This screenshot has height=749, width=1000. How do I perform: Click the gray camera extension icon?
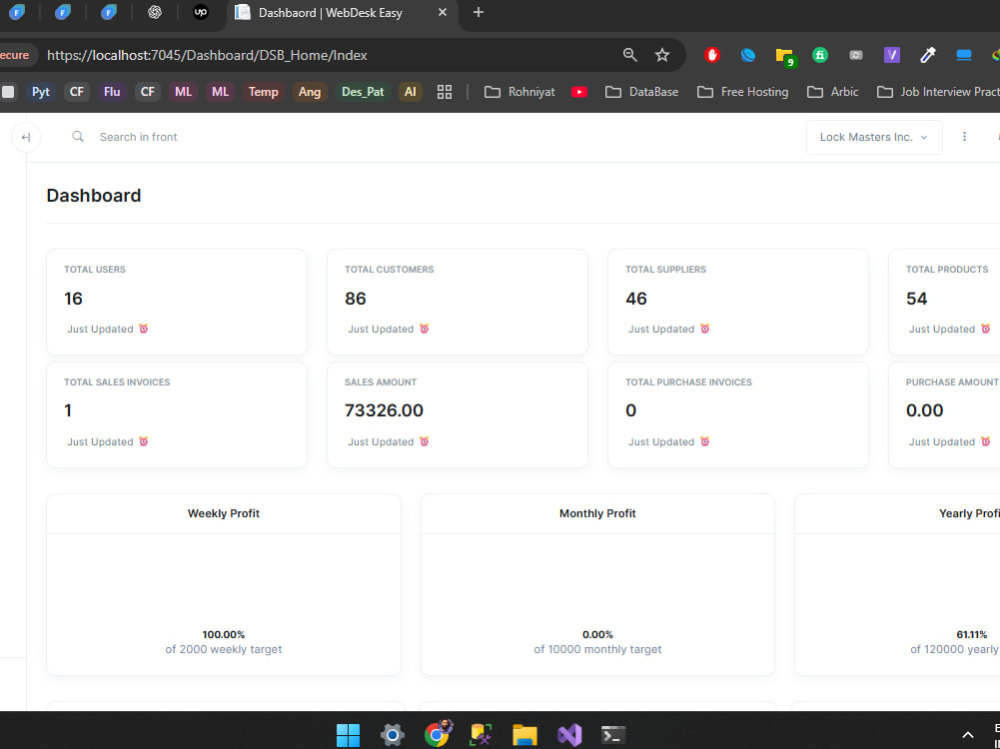(856, 56)
